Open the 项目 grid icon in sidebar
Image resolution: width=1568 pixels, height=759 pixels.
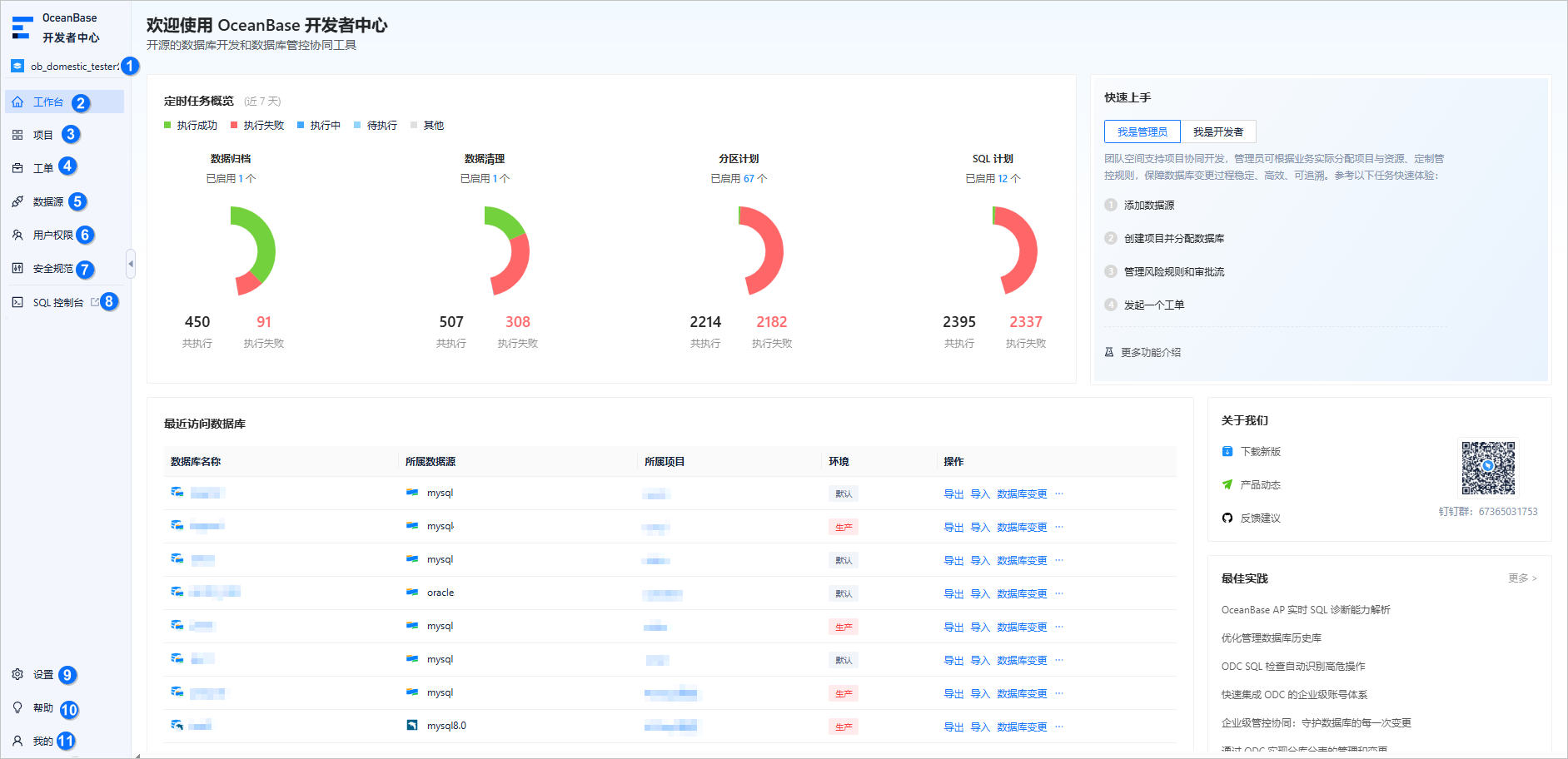coord(17,135)
